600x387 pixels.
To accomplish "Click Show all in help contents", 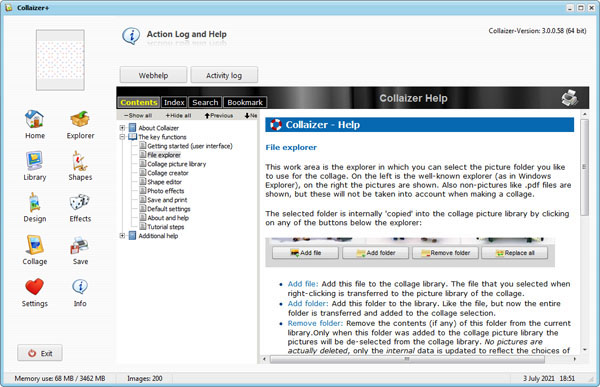I will (x=138, y=115).
